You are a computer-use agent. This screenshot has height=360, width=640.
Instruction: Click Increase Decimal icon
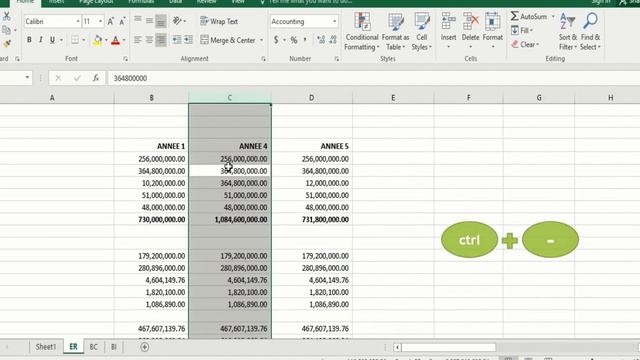click(x=321, y=40)
